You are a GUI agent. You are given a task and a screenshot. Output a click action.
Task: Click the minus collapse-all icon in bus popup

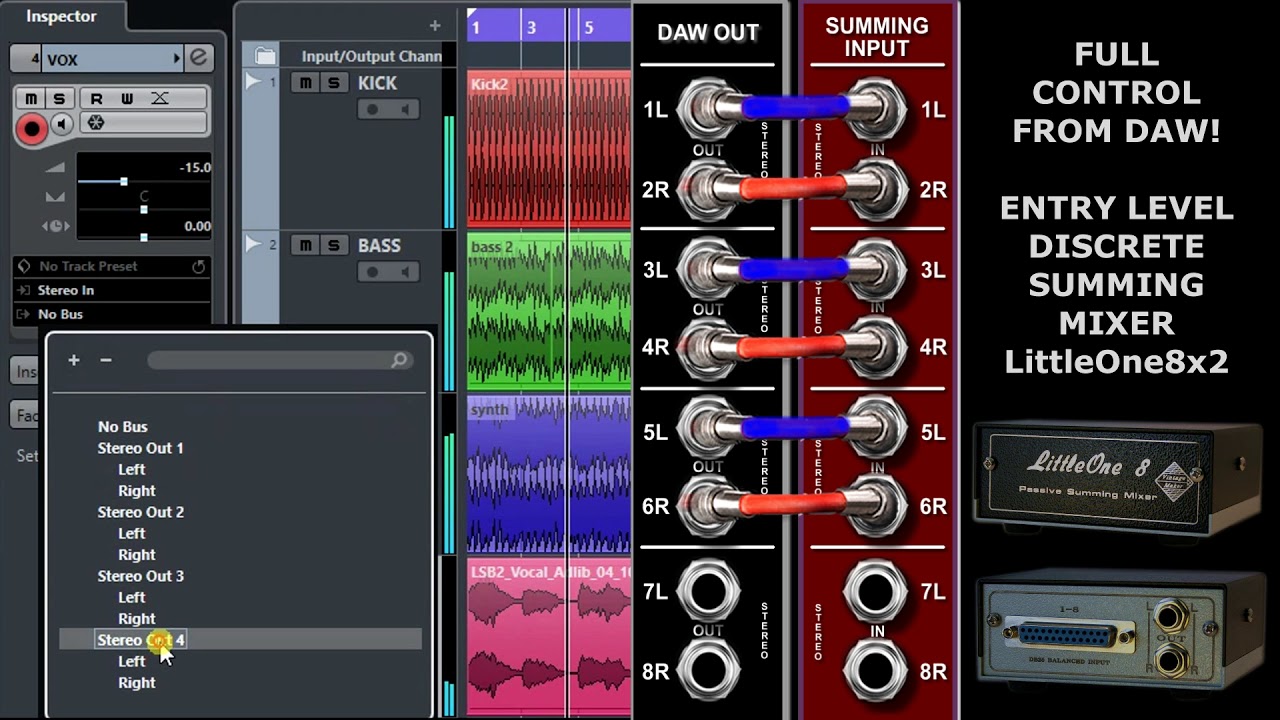(x=106, y=360)
